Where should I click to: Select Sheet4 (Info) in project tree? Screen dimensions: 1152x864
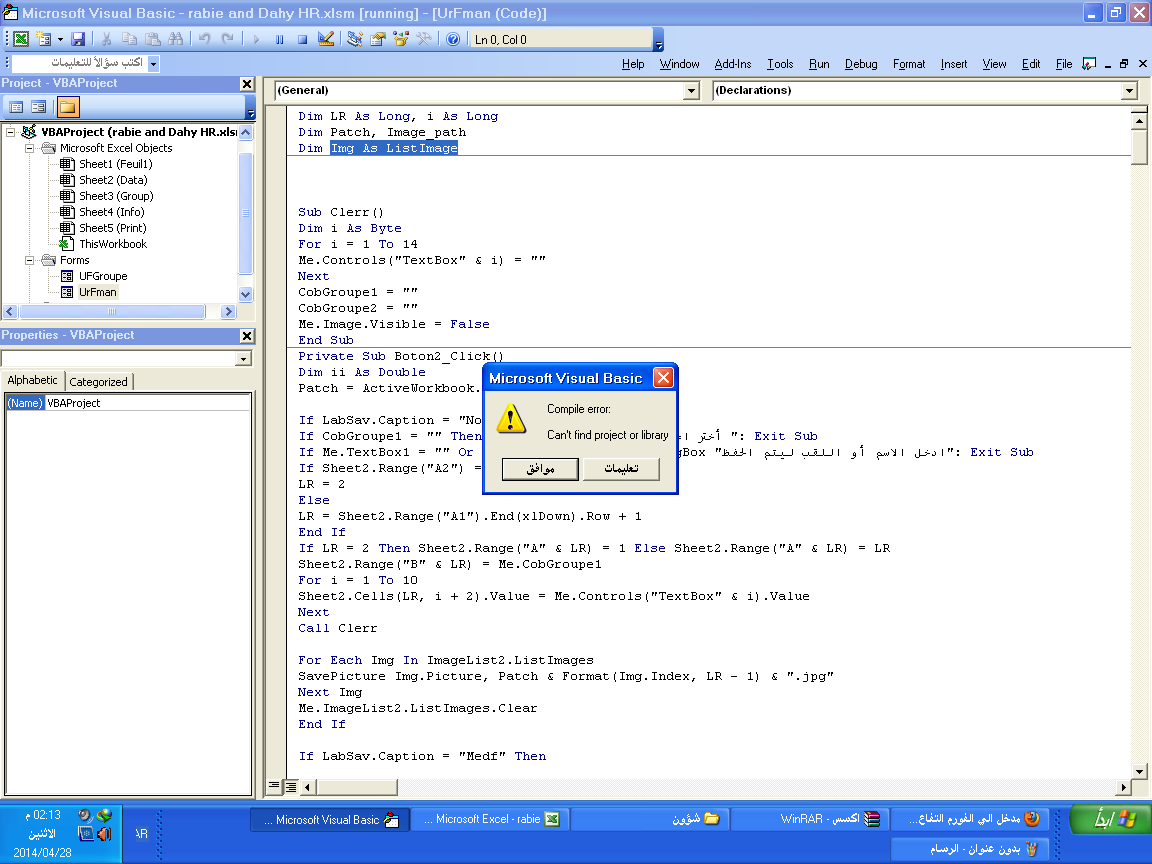112,212
